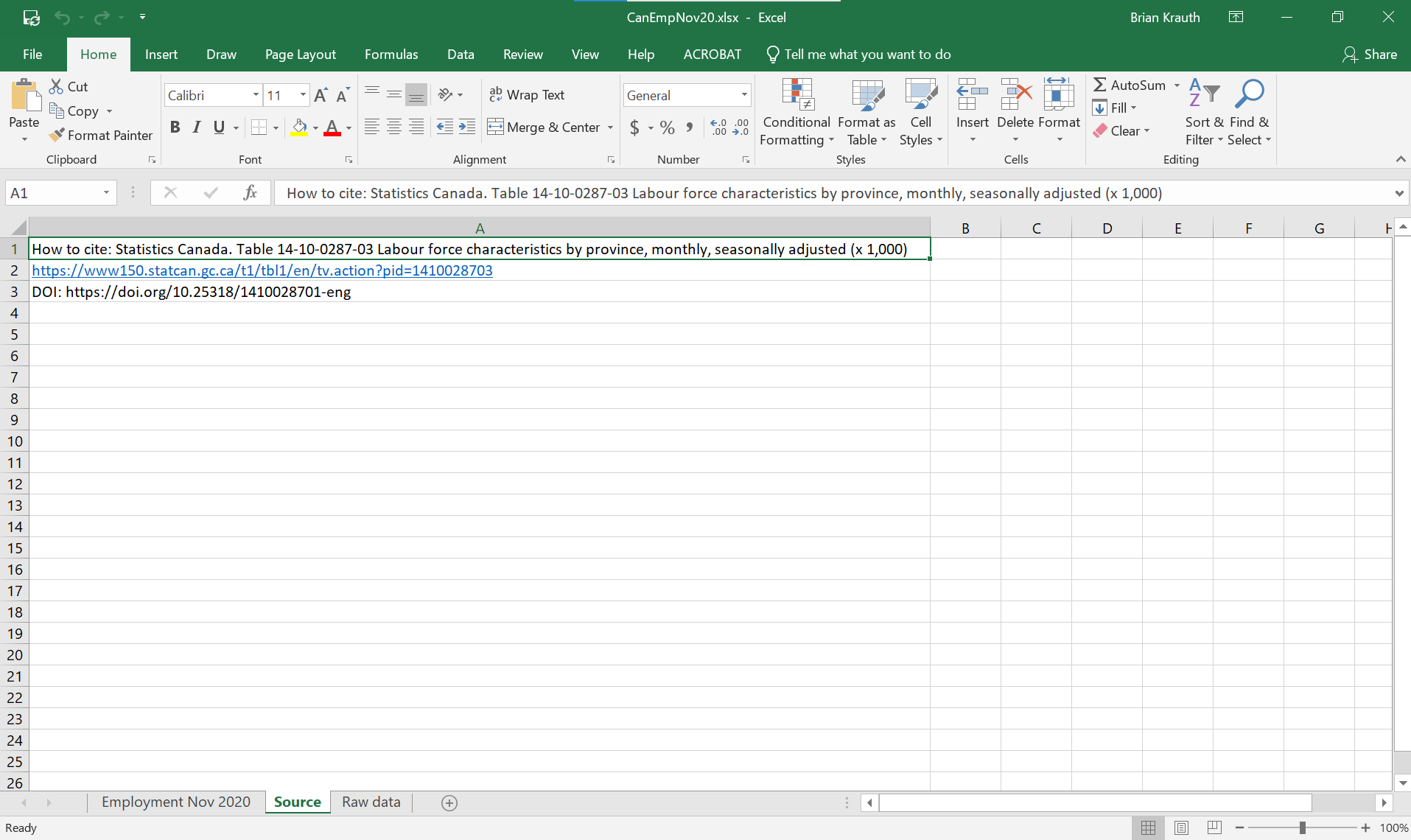Apply bold formatting to cell text
The height and width of the screenshot is (840, 1411).
[175, 127]
